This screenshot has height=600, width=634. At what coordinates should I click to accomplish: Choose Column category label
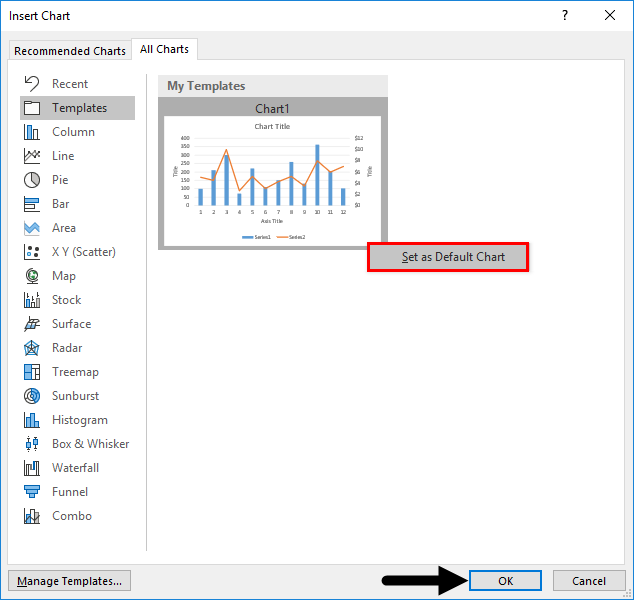(x=73, y=132)
